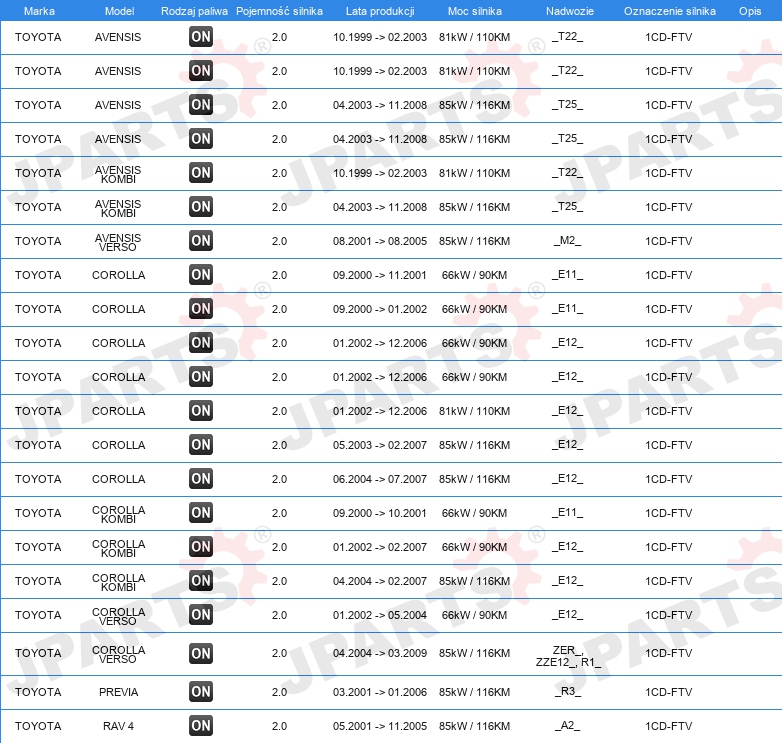Screen dimensions: 782x743
Task: Select the date range 05.2001 -> 11.2005
Action: pos(380,726)
